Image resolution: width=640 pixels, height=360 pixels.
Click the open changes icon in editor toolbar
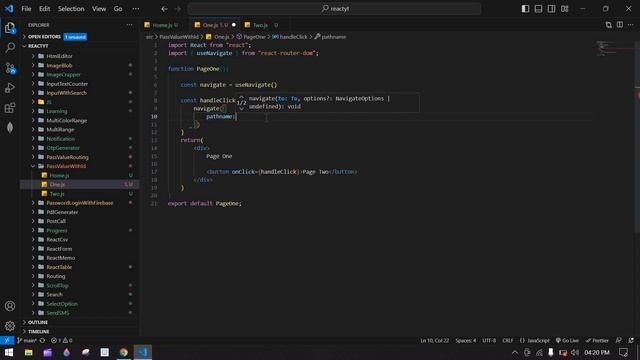[609, 25]
